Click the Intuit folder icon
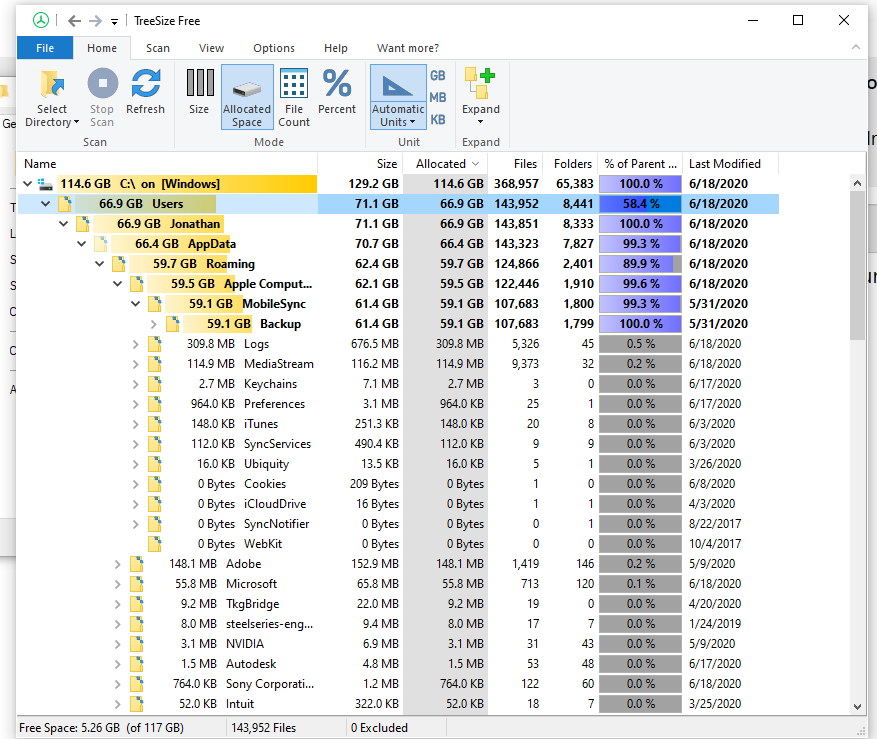 tap(137, 703)
